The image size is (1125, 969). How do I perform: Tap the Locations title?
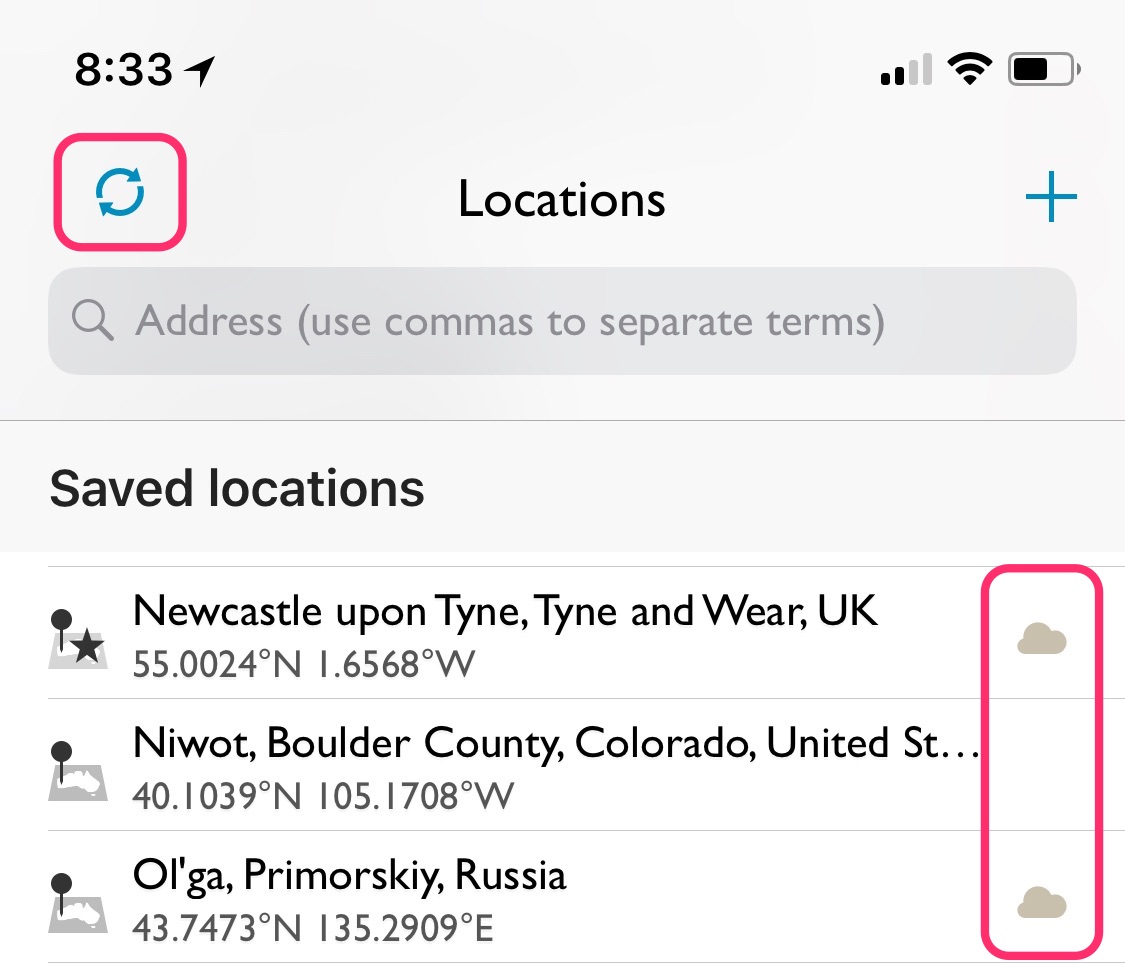point(562,199)
